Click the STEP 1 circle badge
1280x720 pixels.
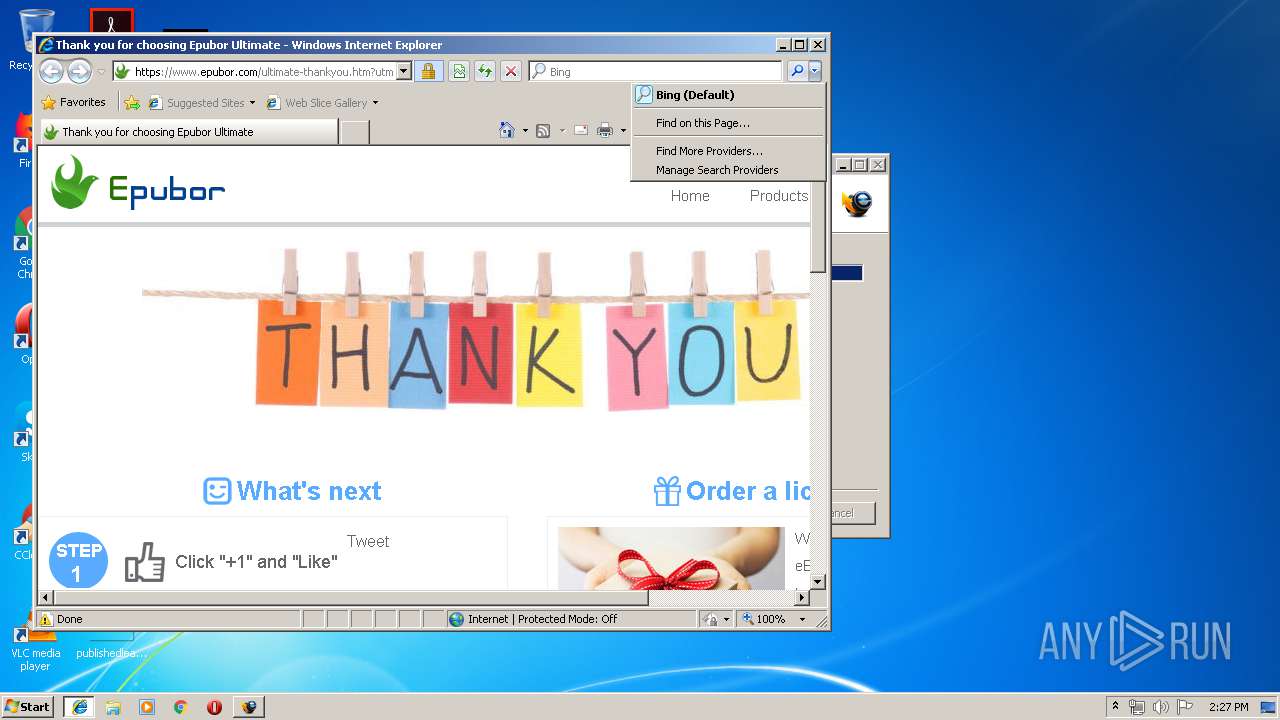coord(78,561)
